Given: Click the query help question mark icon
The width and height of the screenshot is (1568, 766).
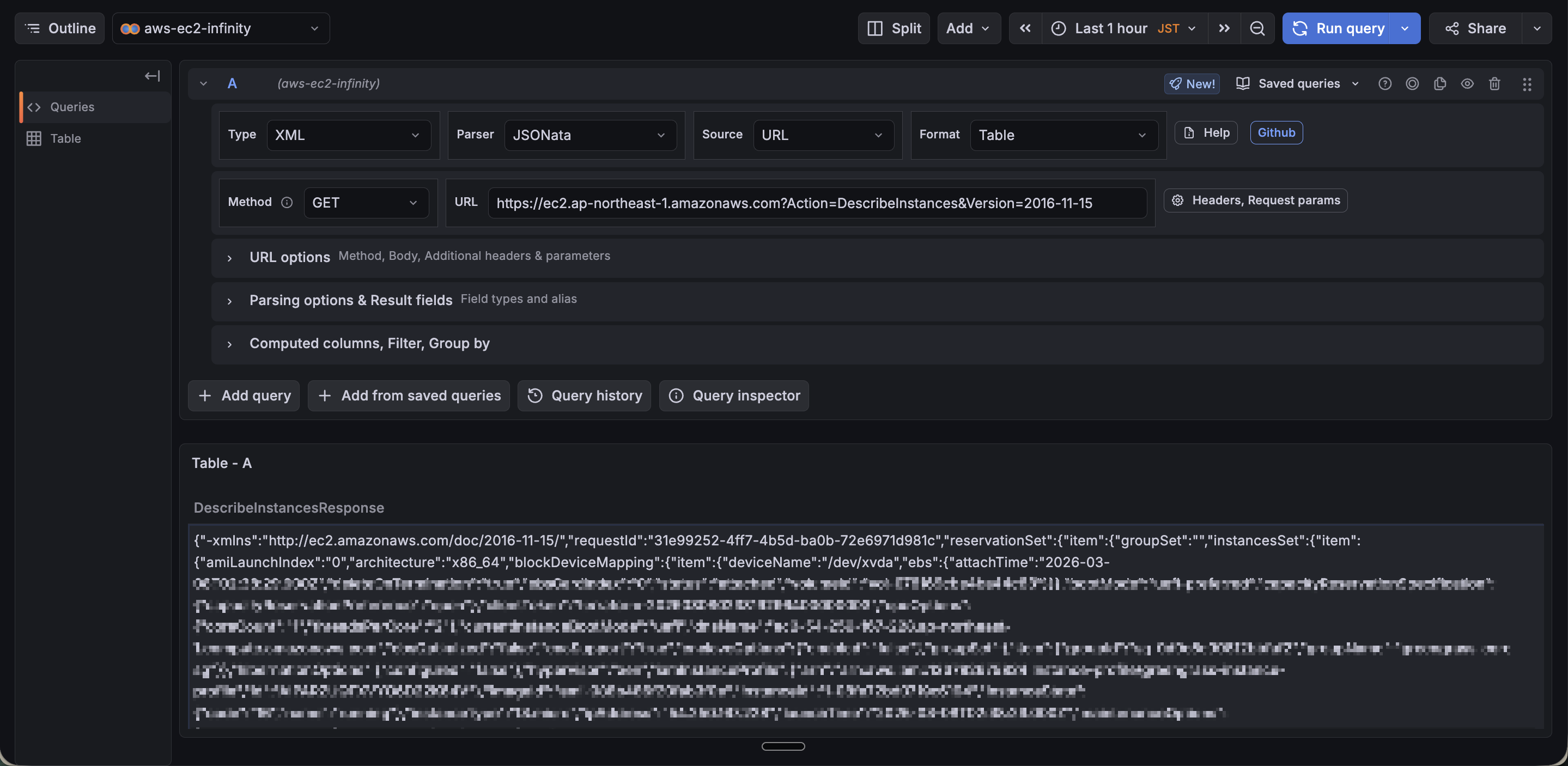Looking at the screenshot, I should click(x=1385, y=83).
